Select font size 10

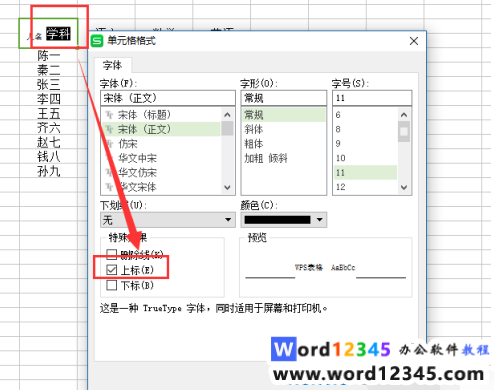coord(365,158)
